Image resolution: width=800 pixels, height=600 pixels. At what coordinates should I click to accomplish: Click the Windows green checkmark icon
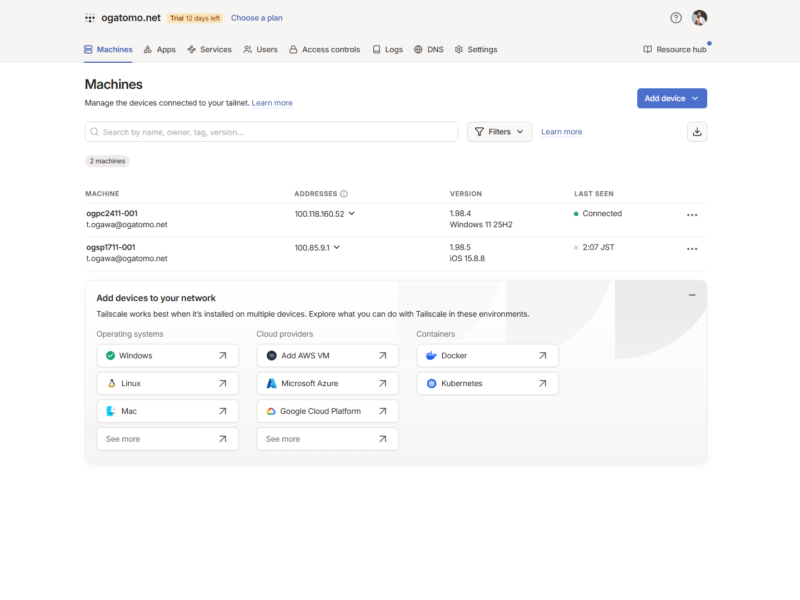110,356
